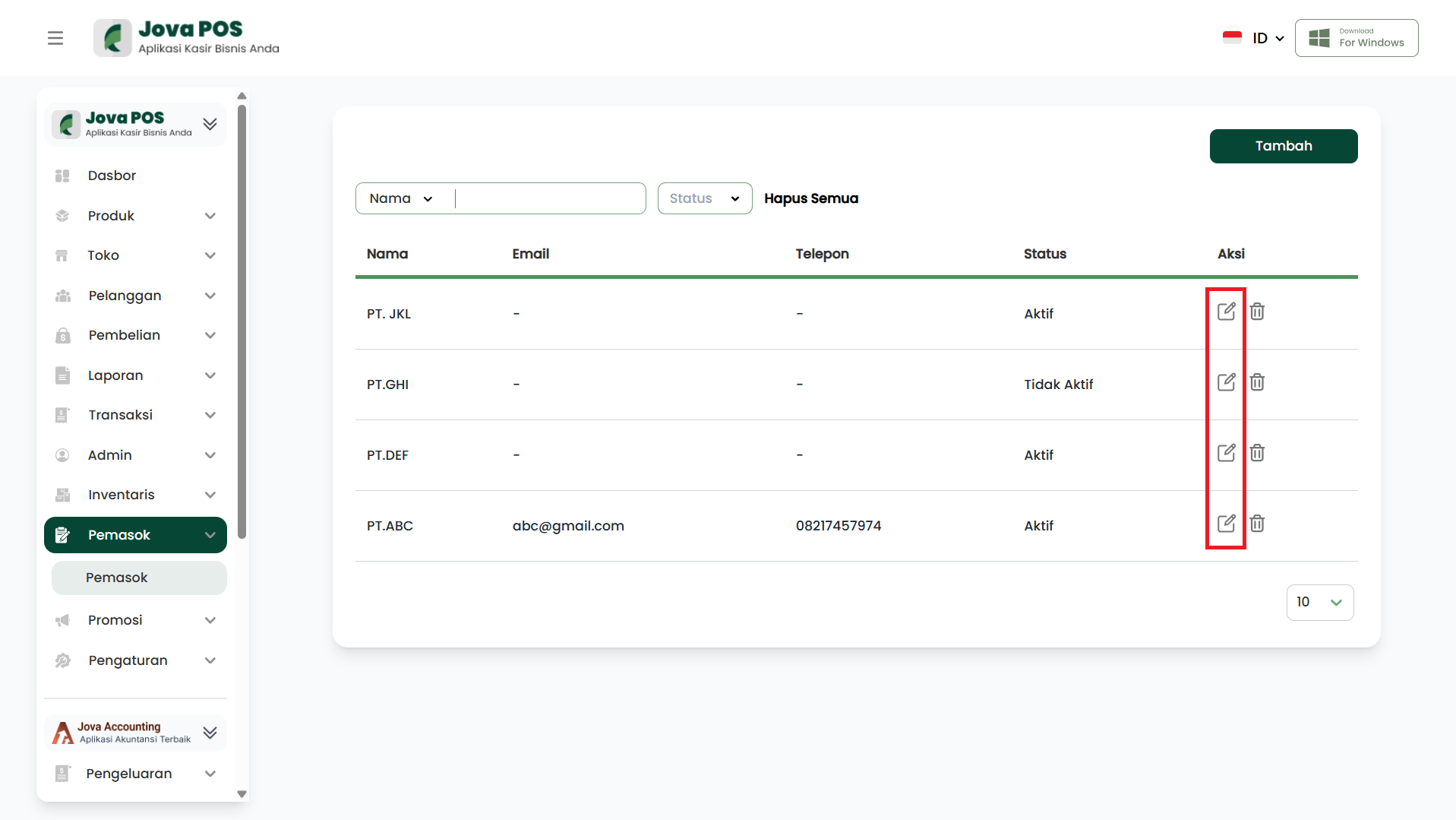Expand the Laporan menu section
Screen dimensions: 1456x820
click(x=135, y=375)
